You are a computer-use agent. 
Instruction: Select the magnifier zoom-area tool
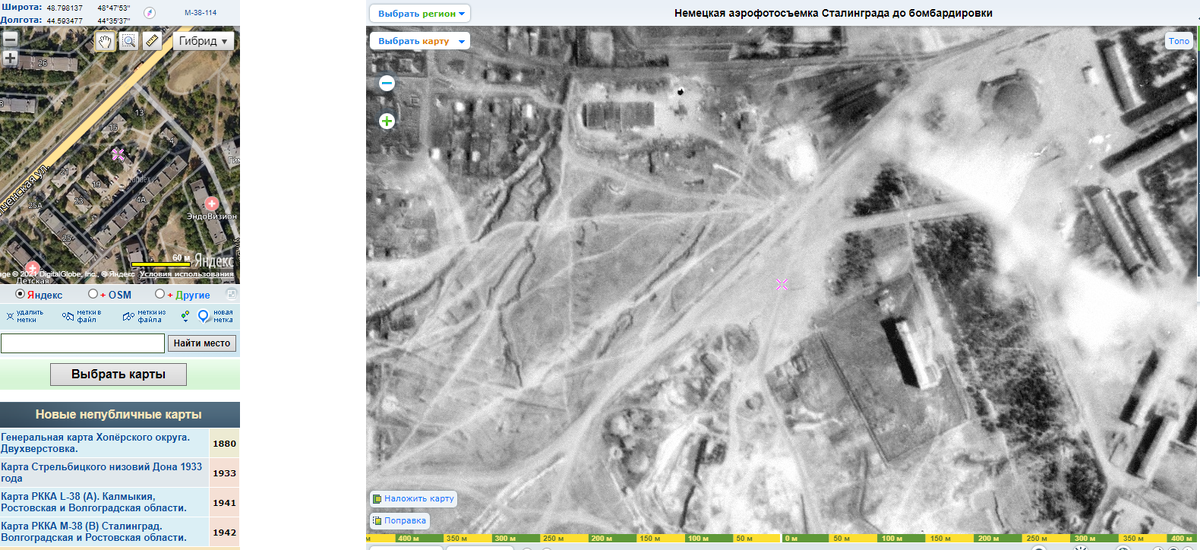tap(129, 41)
